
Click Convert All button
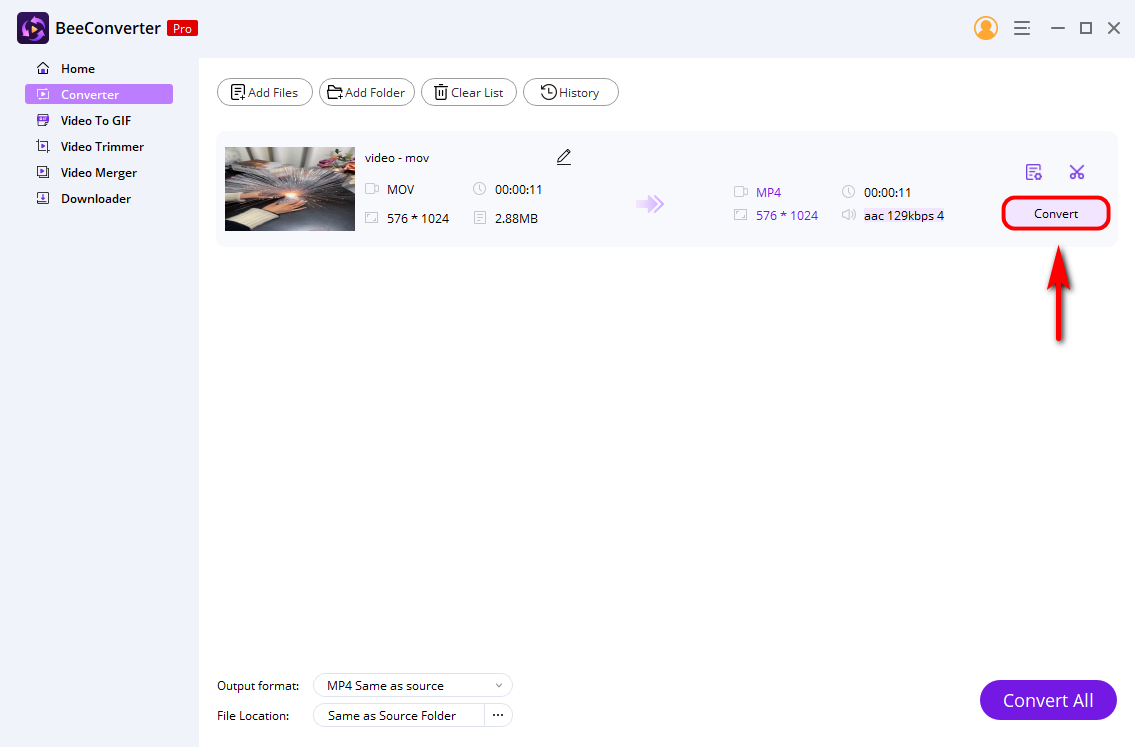1047,700
